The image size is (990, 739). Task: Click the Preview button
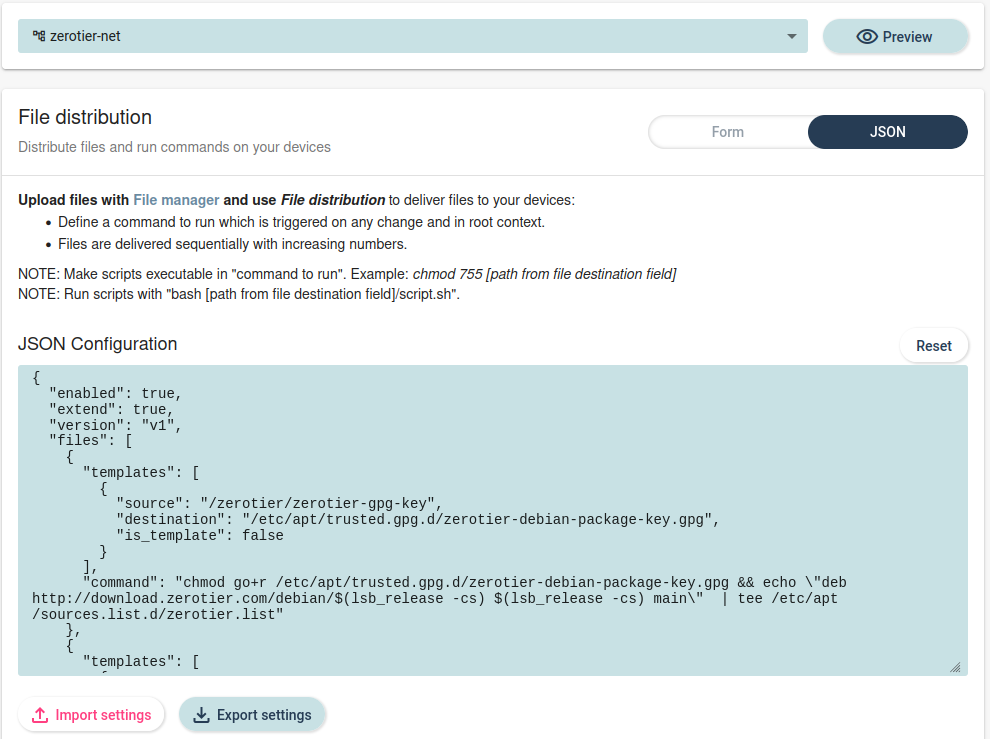(895, 36)
